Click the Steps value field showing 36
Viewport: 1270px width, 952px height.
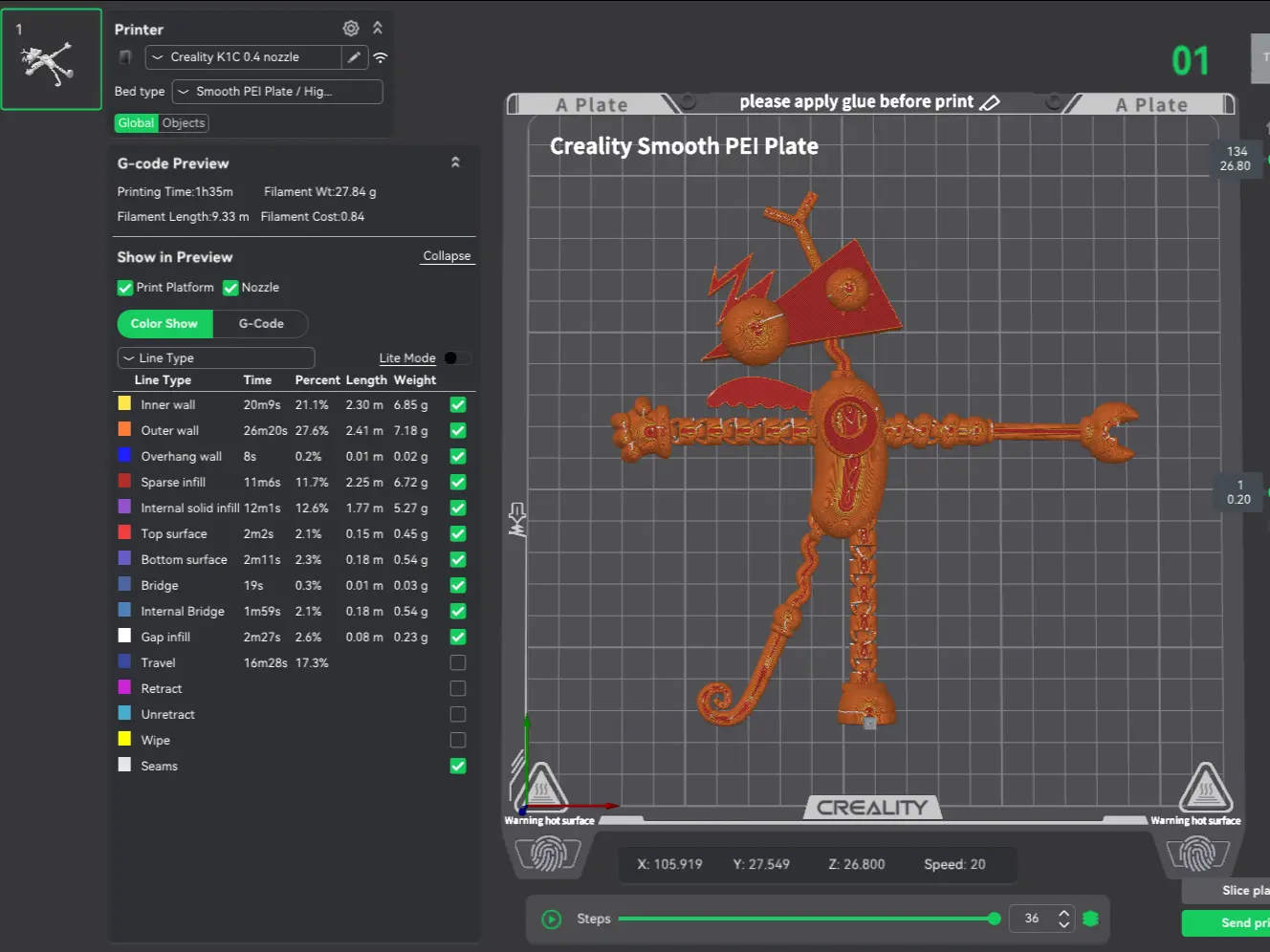click(1033, 920)
